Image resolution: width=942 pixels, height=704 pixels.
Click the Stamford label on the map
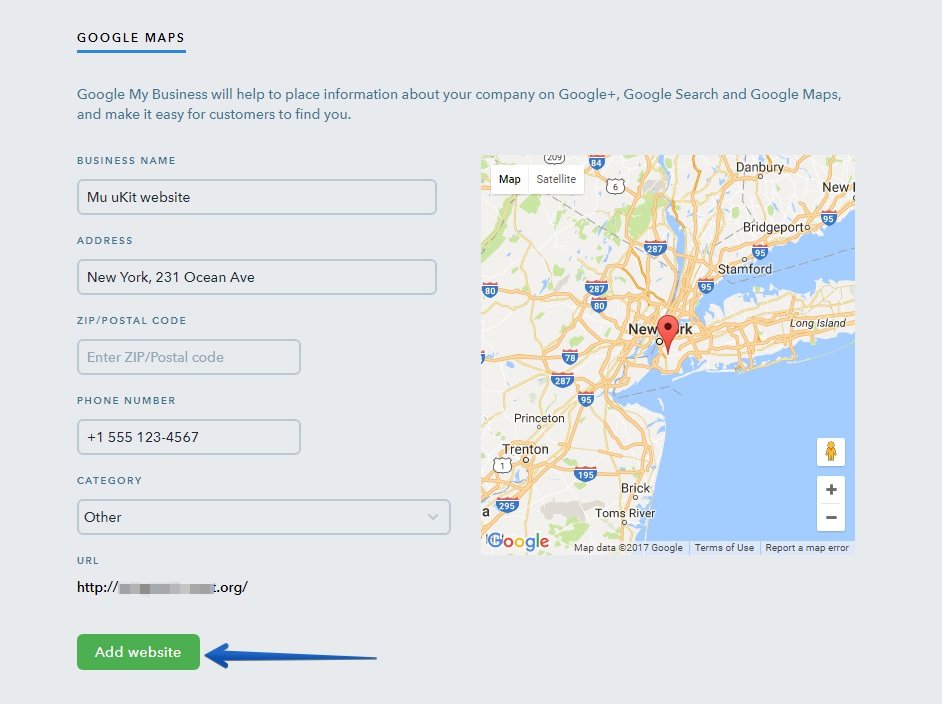coord(745,269)
